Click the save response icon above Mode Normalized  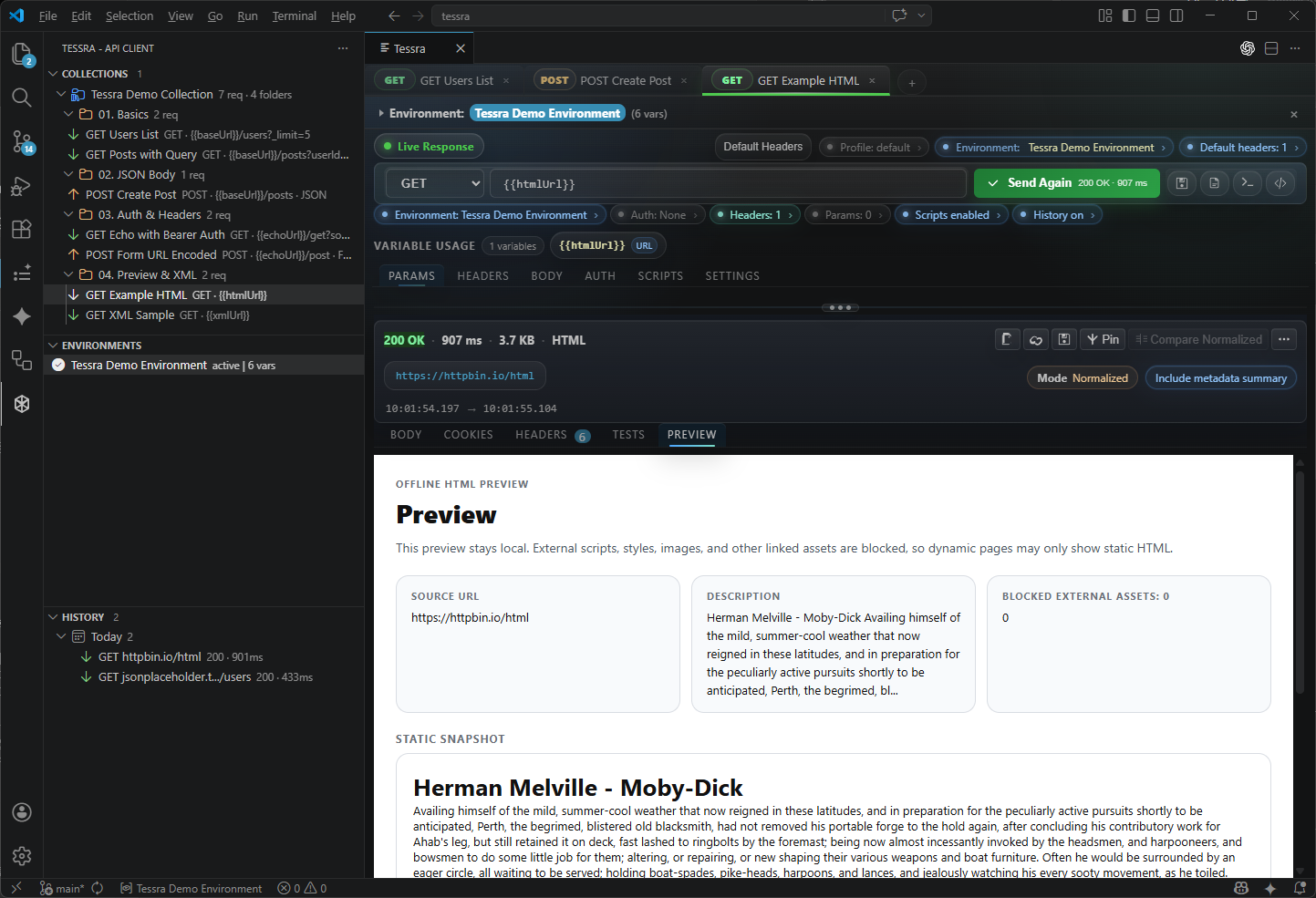coord(1064,338)
